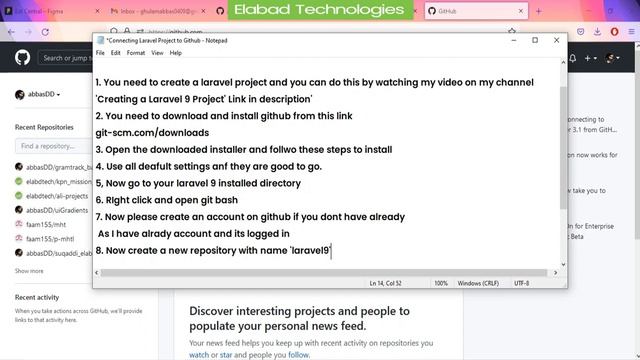Open browser downloads arrow icon
This screenshot has height=360, width=640.
[597, 32]
